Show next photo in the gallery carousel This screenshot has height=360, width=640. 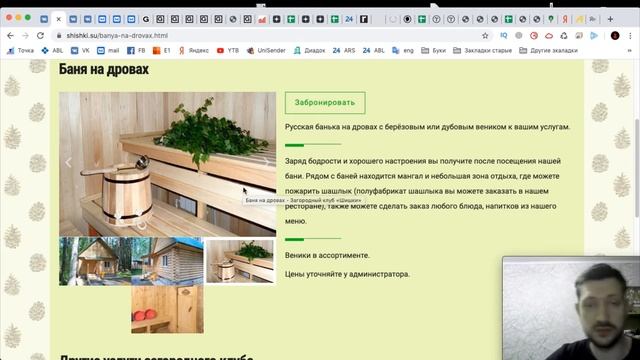click(266, 162)
